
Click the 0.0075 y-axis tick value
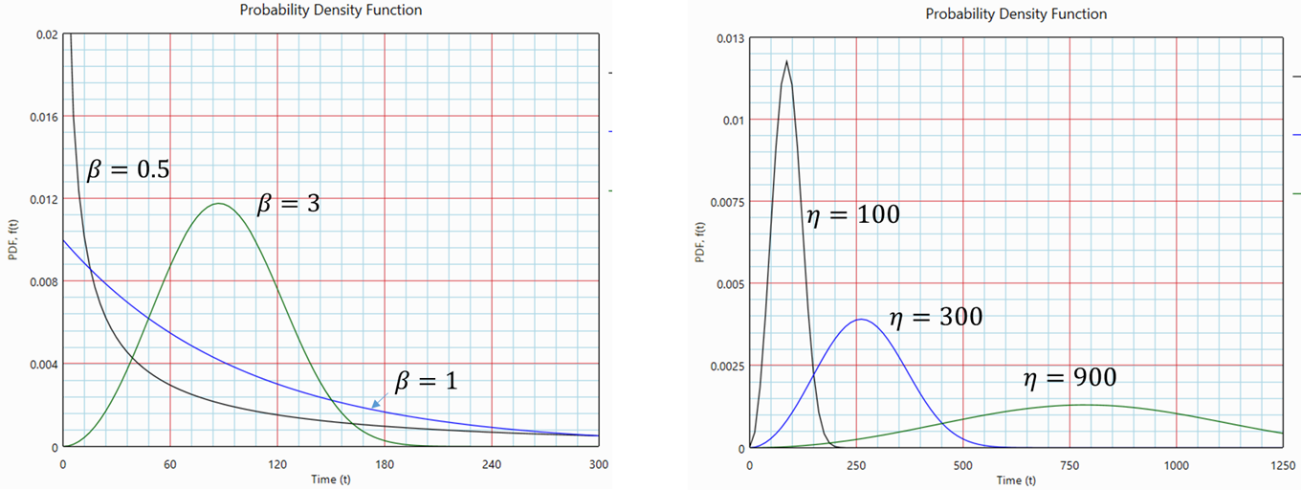coord(728,202)
